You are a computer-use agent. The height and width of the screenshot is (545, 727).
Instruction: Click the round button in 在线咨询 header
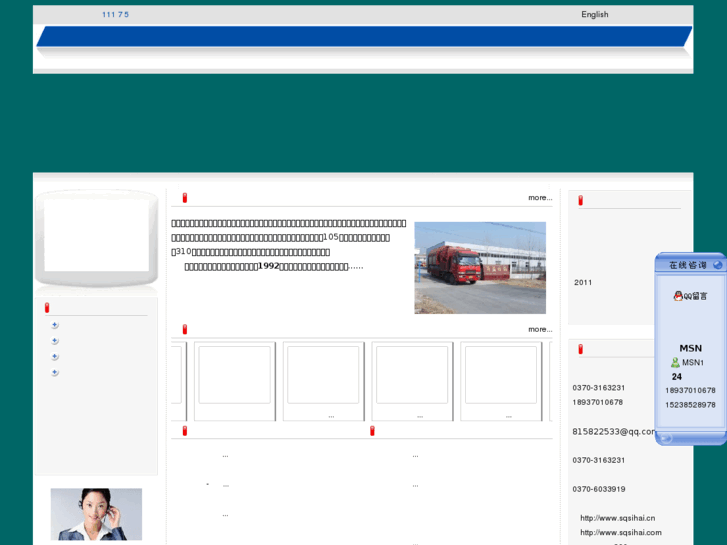pyautogui.click(x=718, y=265)
